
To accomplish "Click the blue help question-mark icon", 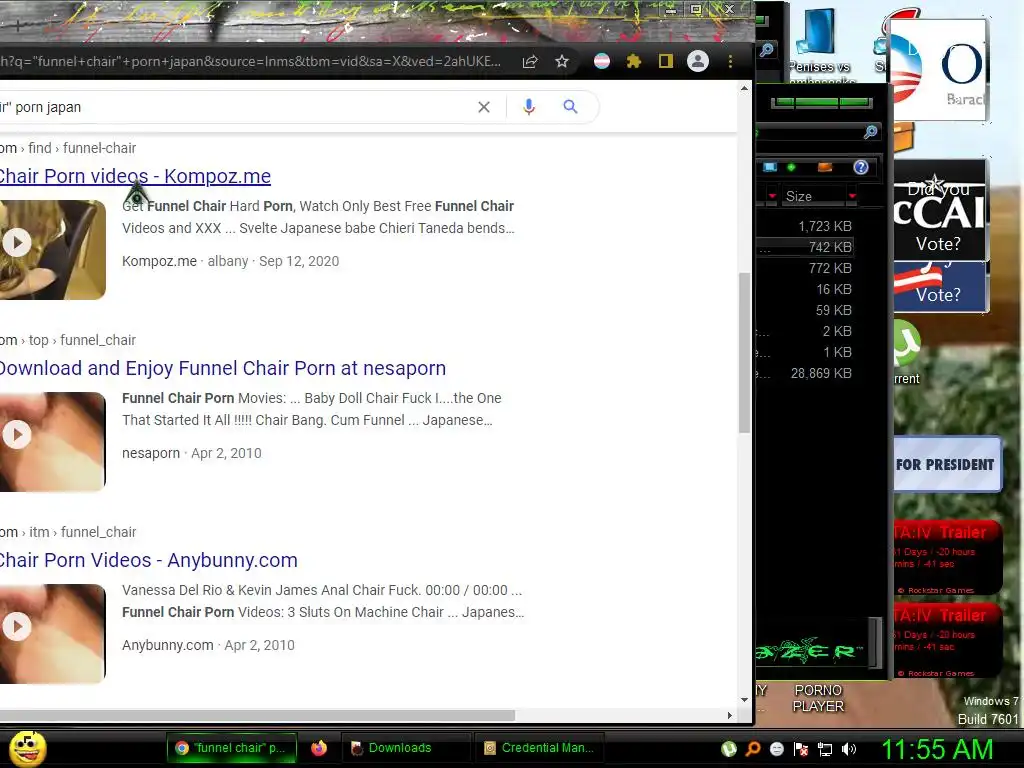I will coord(861,167).
